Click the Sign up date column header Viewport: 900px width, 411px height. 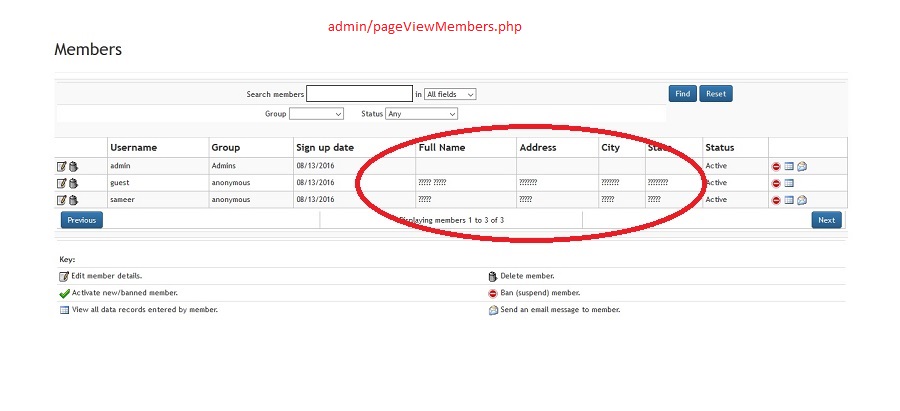pos(325,148)
